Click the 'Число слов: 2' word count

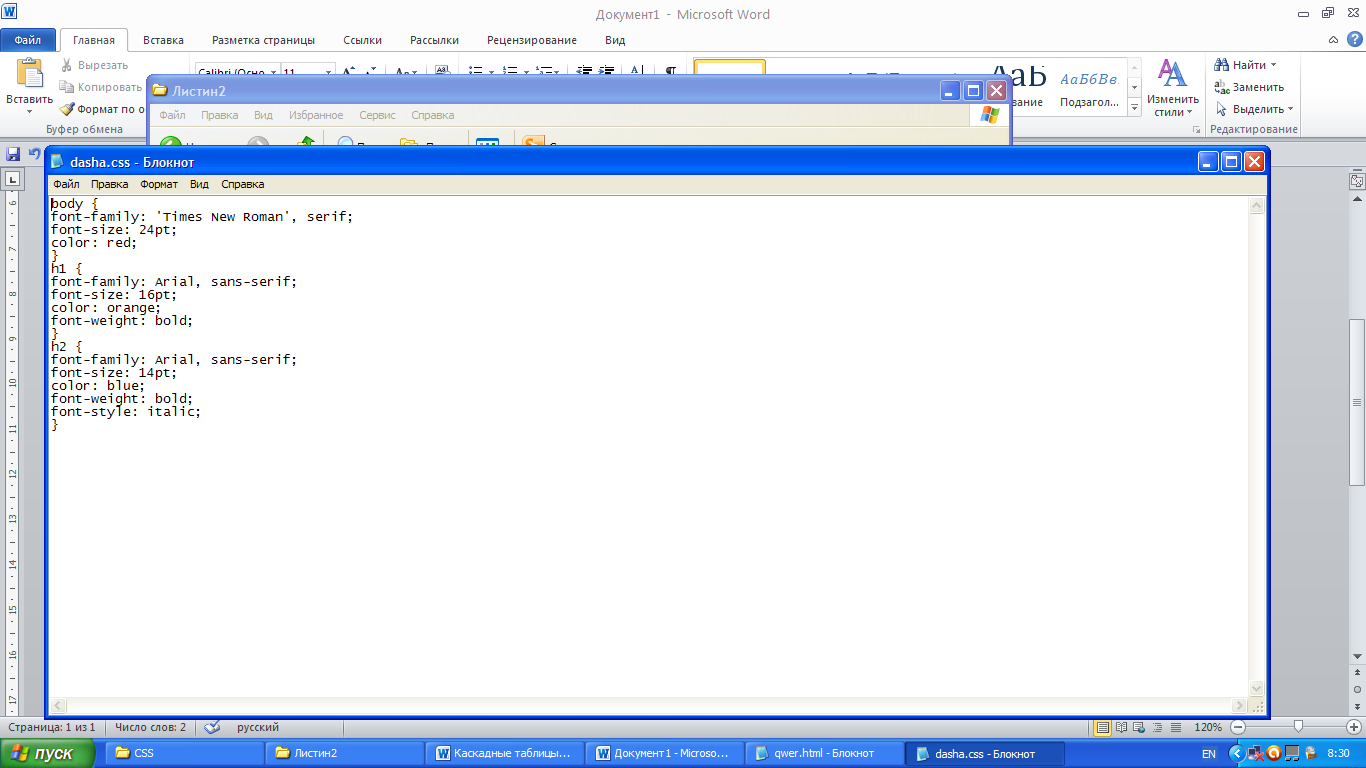coord(150,727)
